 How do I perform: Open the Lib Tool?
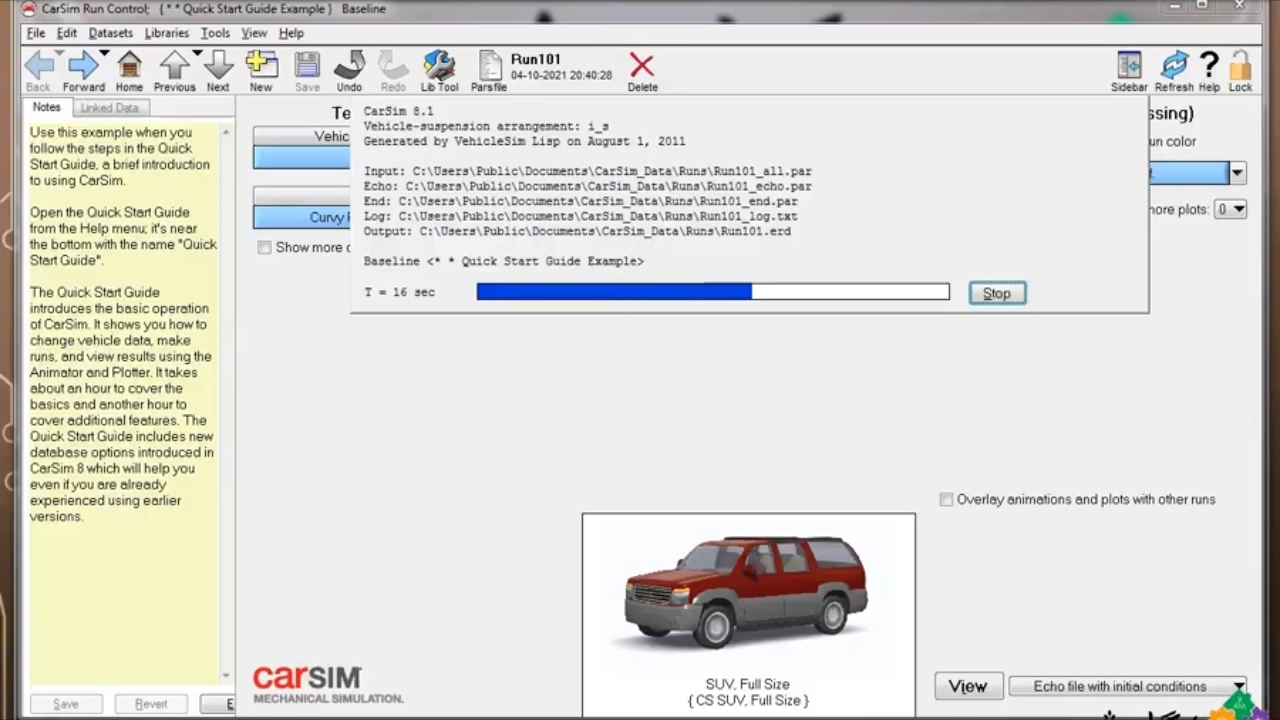click(x=439, y=68)
